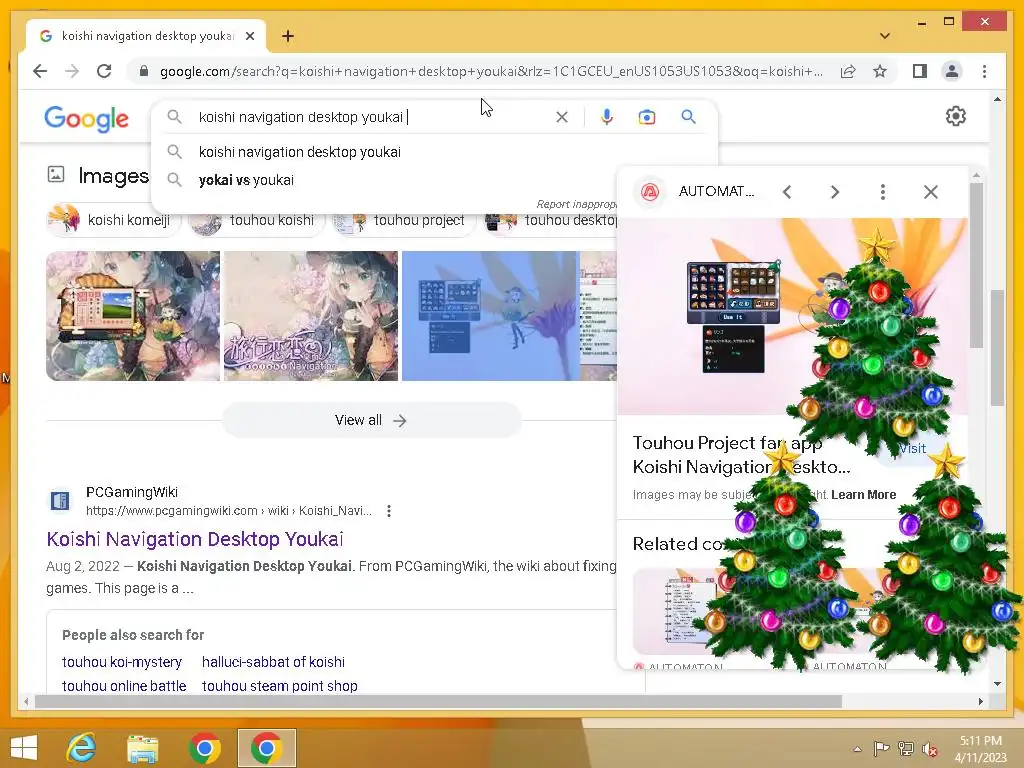The image size is (1024, 768).
Task: Open the Chrome side panel
Action: 920,71
